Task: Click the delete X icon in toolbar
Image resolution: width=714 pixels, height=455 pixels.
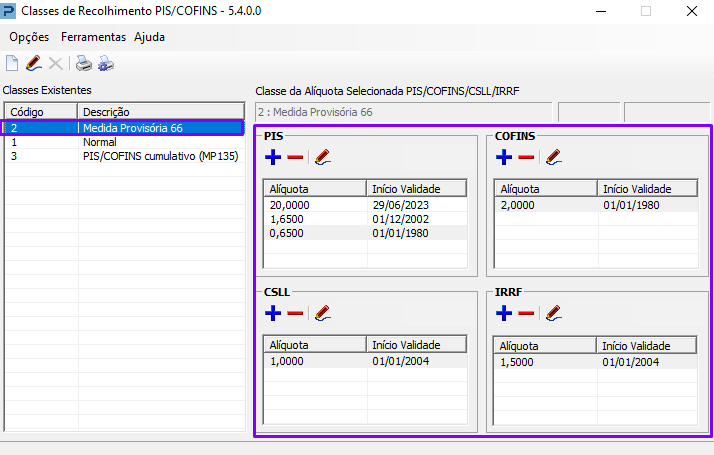Action: [56, 63]
